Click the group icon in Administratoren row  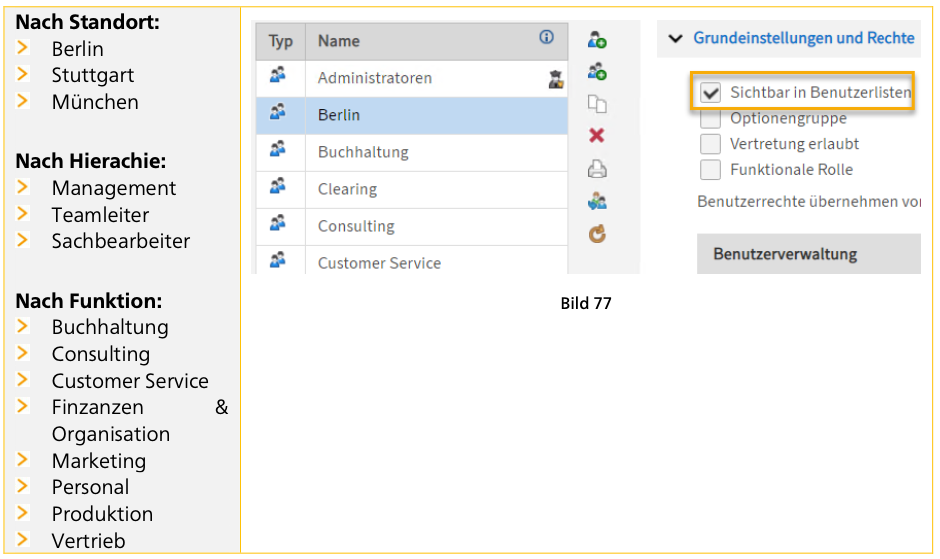pos(277,75)
